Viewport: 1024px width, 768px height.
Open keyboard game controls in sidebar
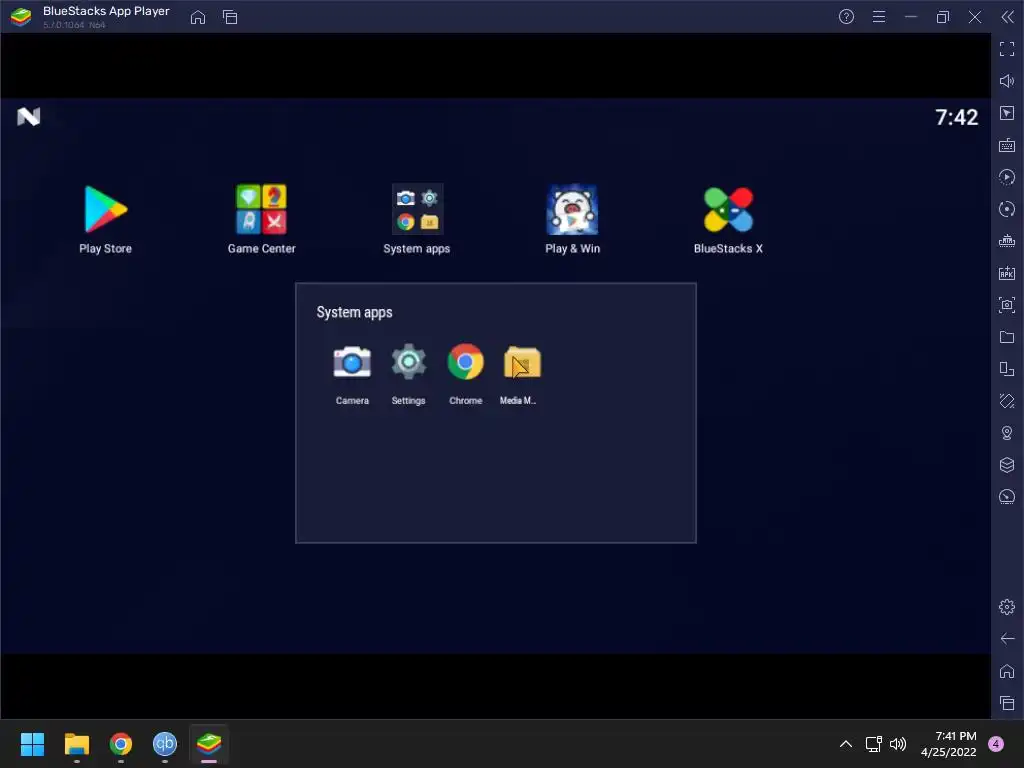1007,145
